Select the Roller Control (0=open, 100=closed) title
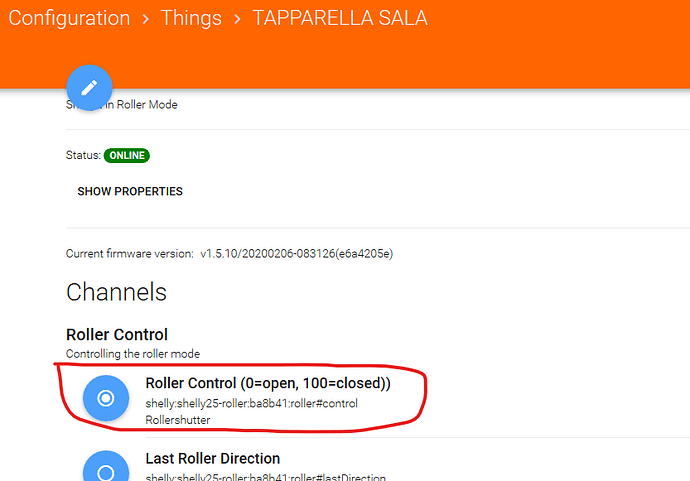This screenshot has height=481, width=690. point(267,383)
